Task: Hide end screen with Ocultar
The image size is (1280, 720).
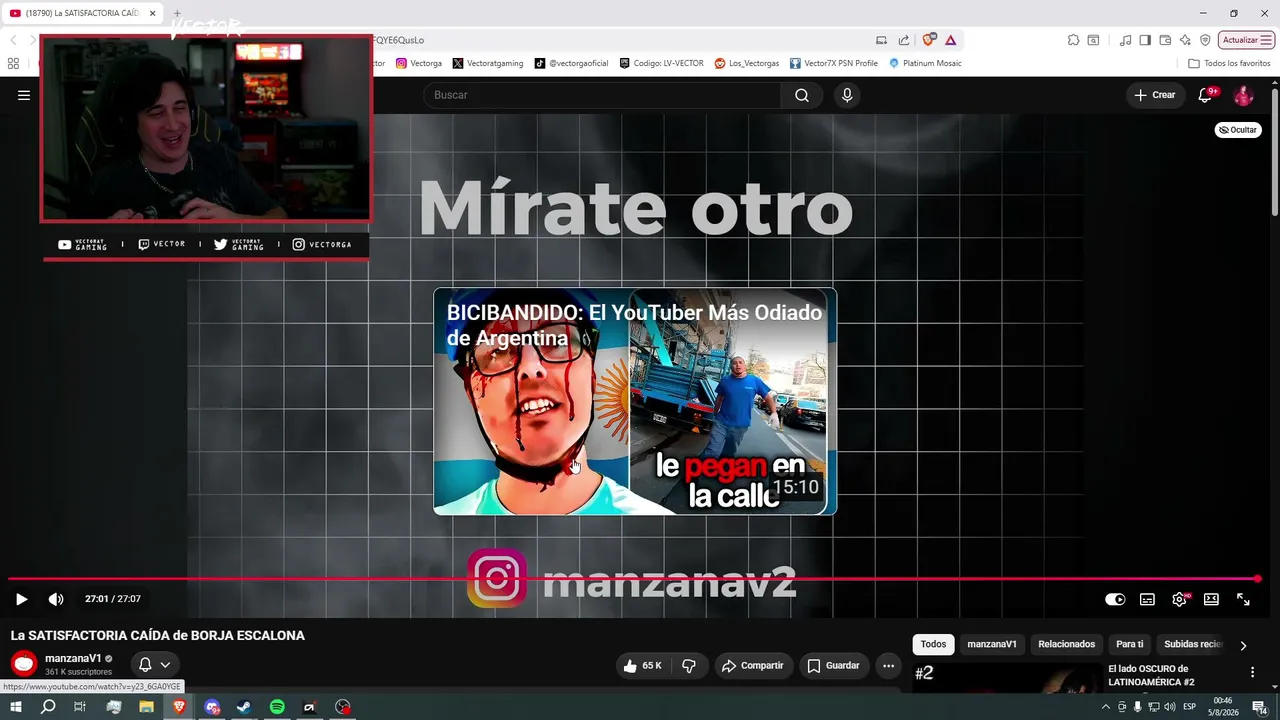Action: click(1238, 130)
